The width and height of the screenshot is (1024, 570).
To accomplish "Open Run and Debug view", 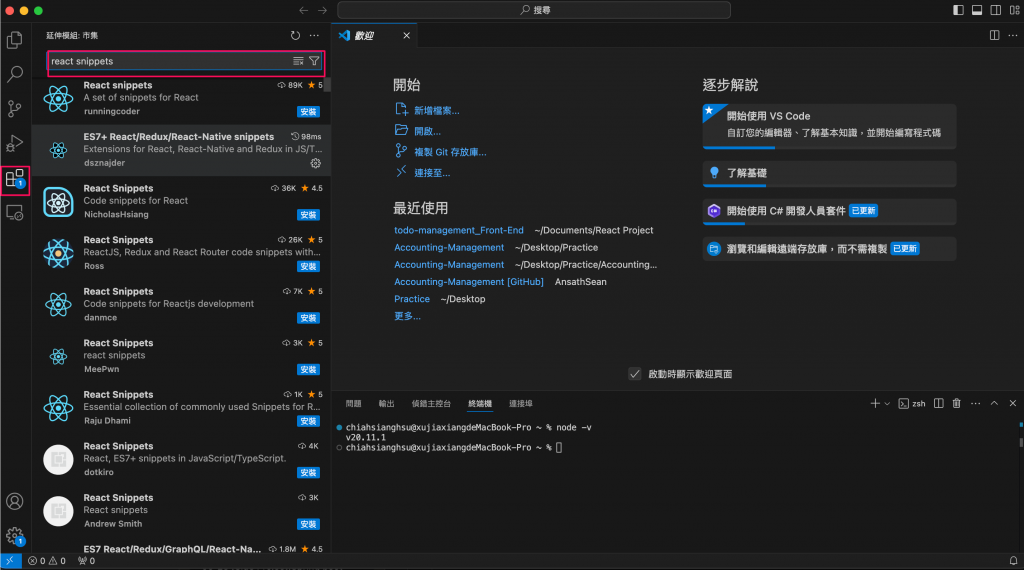I will coord(14,143).
